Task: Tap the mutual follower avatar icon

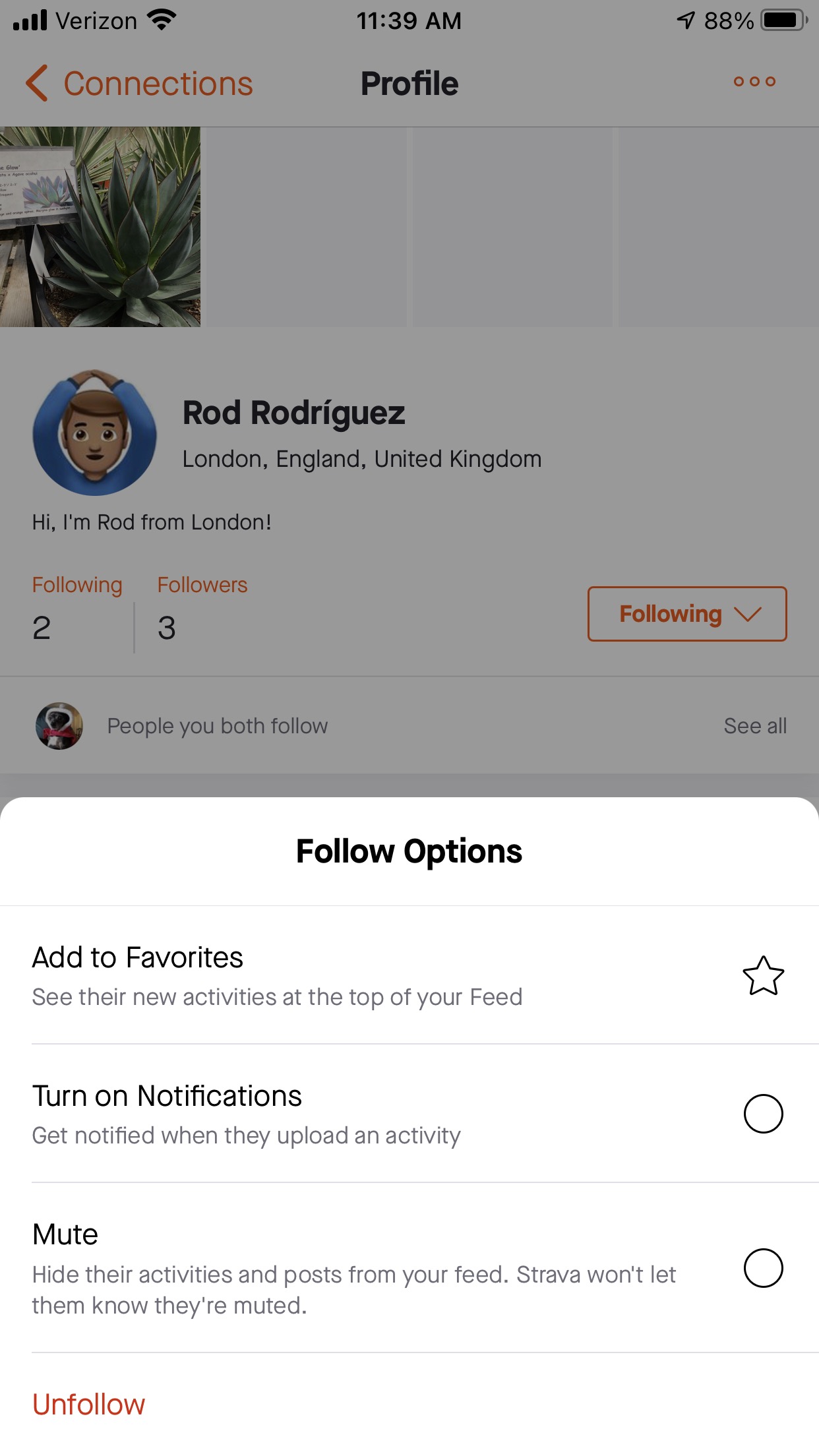Action: 59,725
